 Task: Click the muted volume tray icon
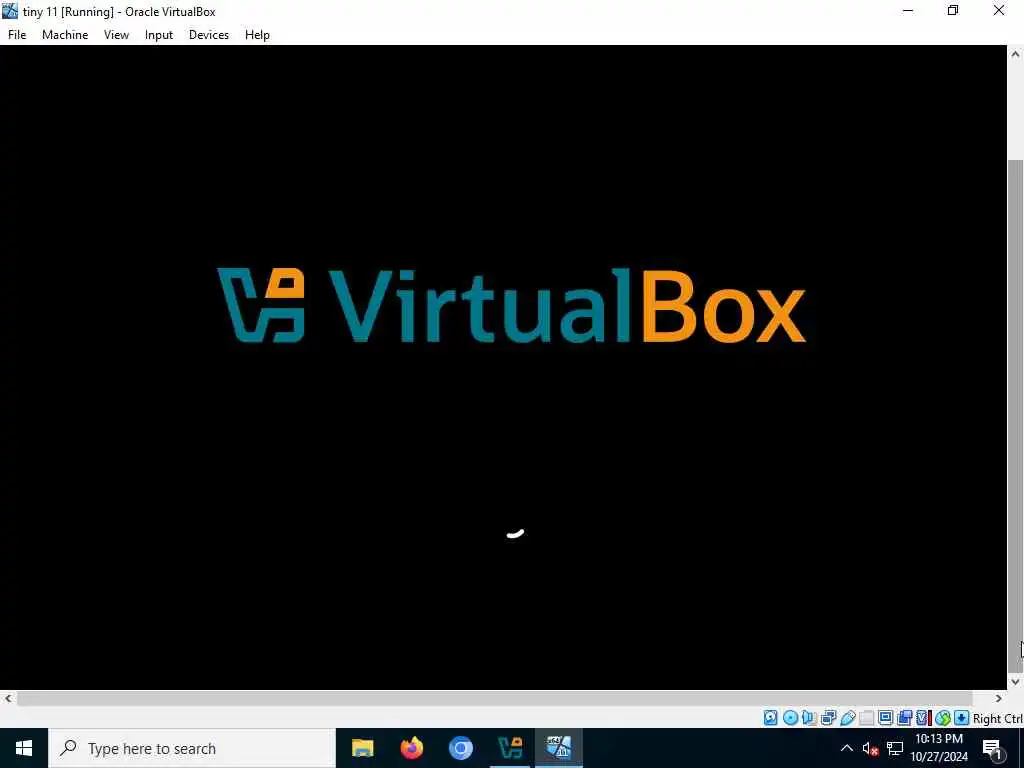tap(871, 748)
